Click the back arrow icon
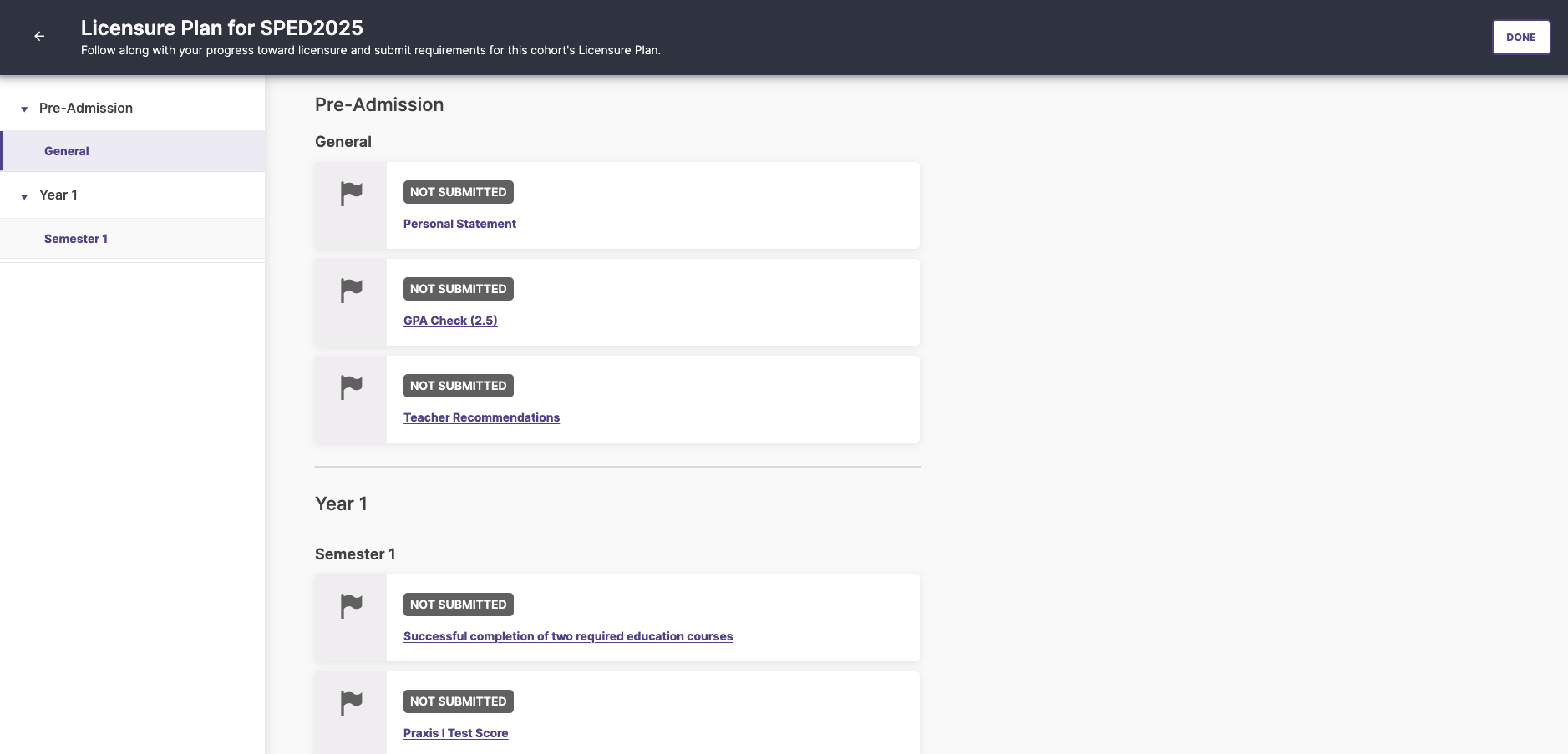The image size is (1568, 754). coord(39,36)
